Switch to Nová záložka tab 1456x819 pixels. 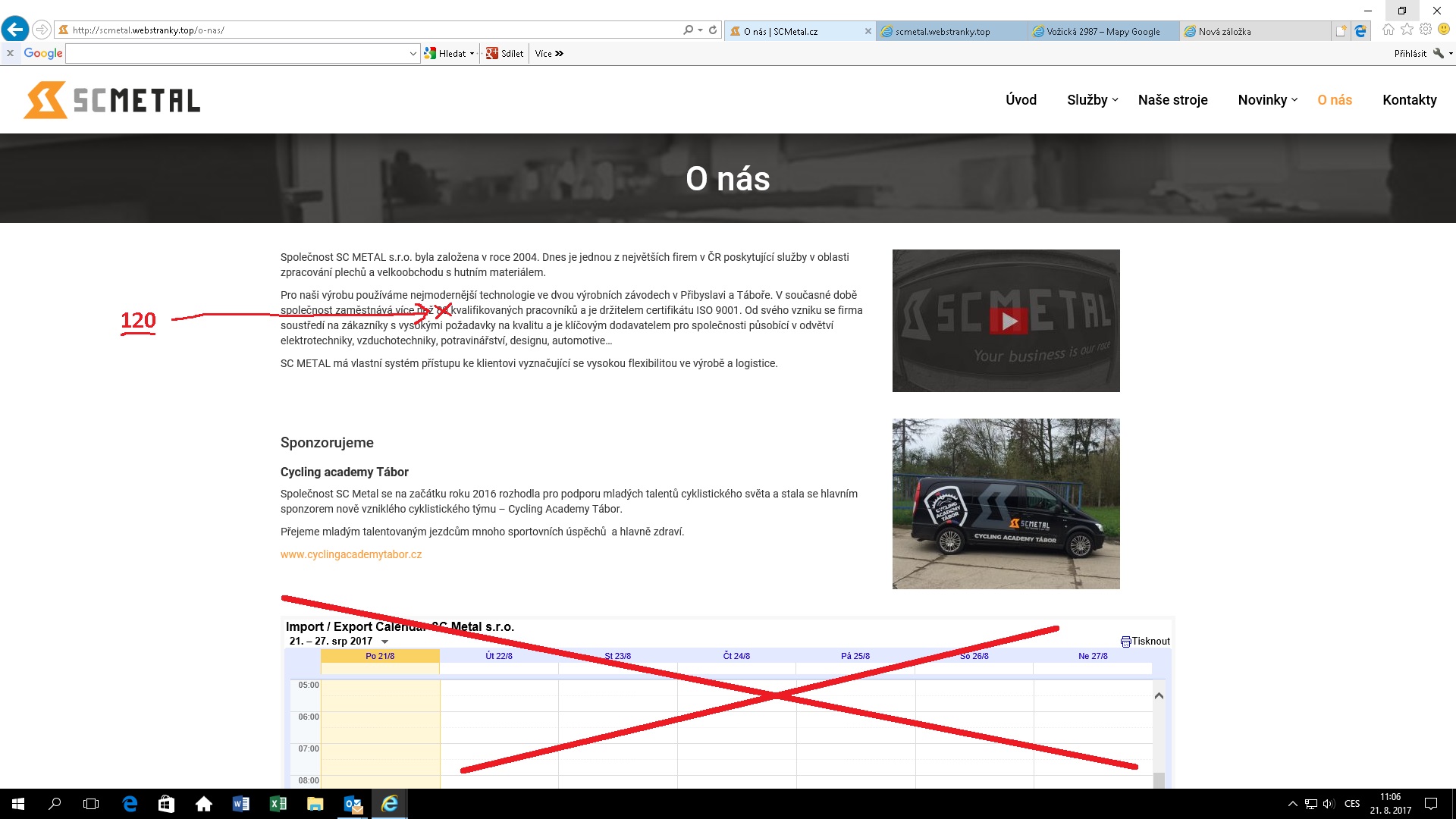pyautogui.click(x=1255, y=31)
